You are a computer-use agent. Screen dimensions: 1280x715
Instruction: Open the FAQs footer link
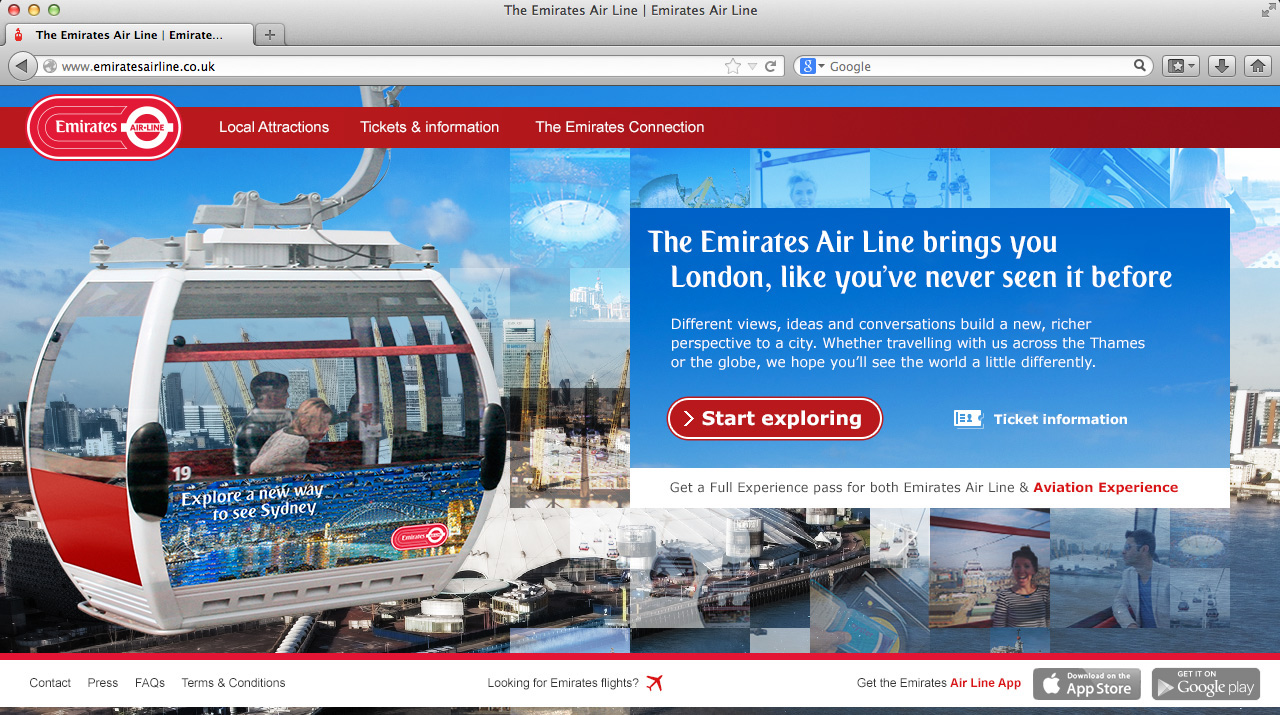[150, 683]
